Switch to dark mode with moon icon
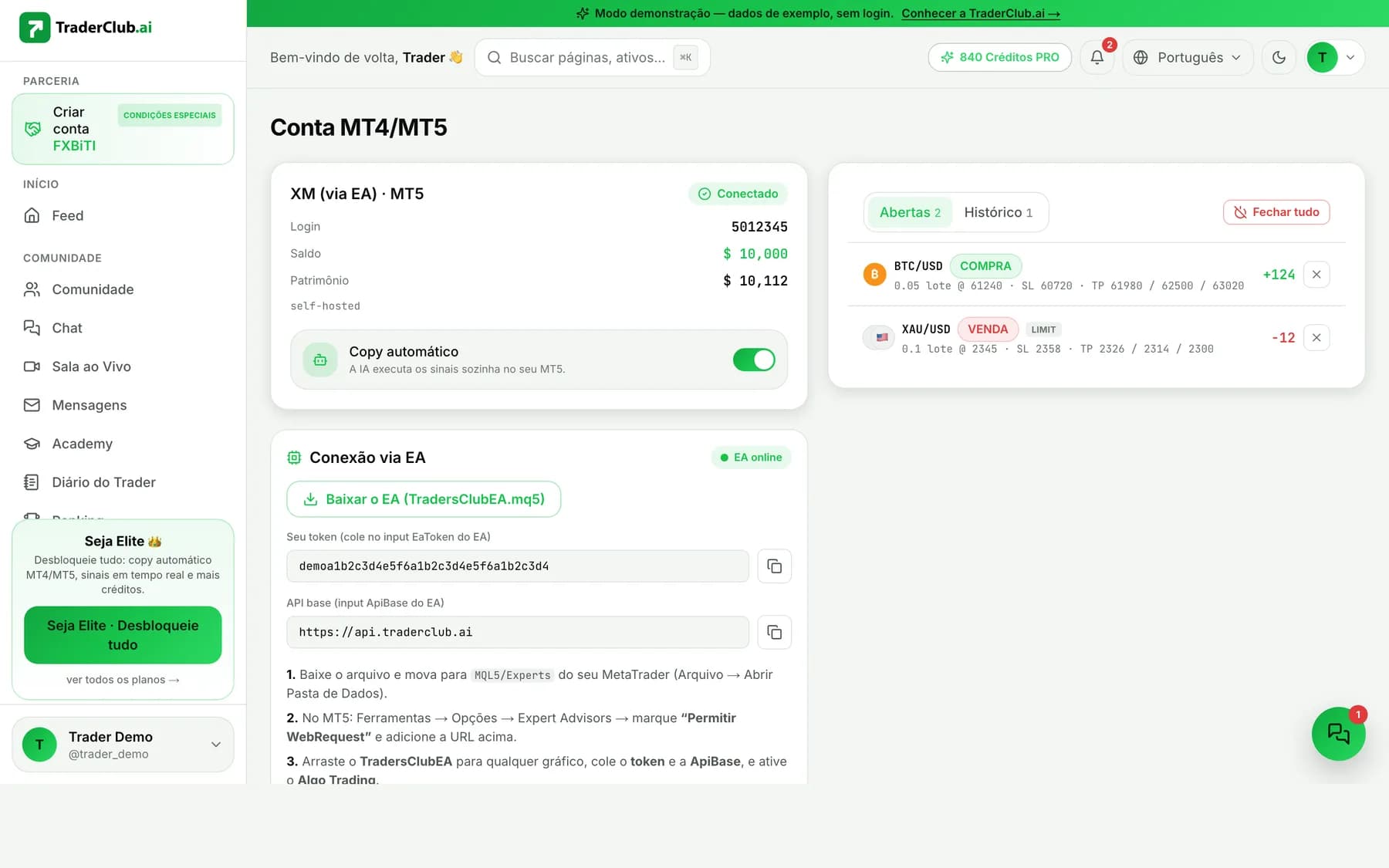 click(x=1279, y=57)
